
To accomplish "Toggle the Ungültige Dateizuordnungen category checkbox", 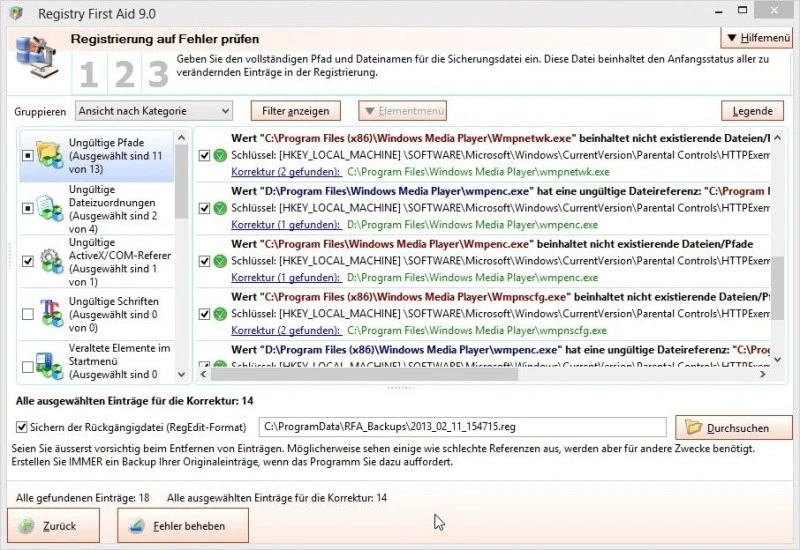I will [x=28, y=208].
